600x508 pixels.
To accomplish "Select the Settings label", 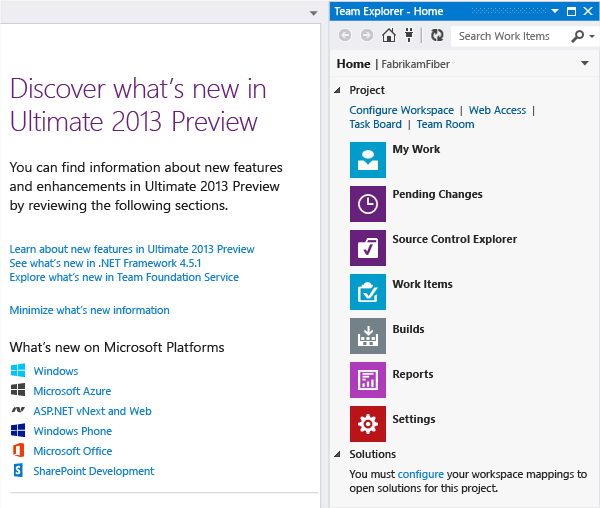I will [414, 419].
